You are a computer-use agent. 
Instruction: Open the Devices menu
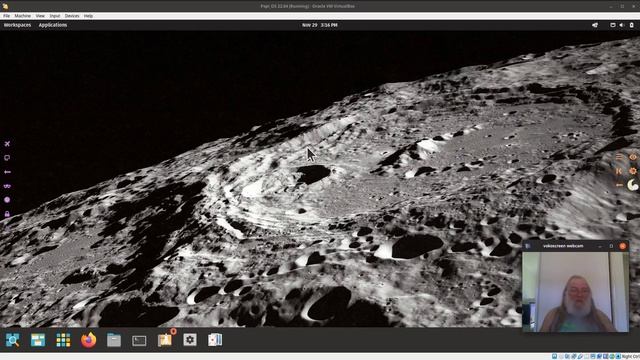click(72, 16)
